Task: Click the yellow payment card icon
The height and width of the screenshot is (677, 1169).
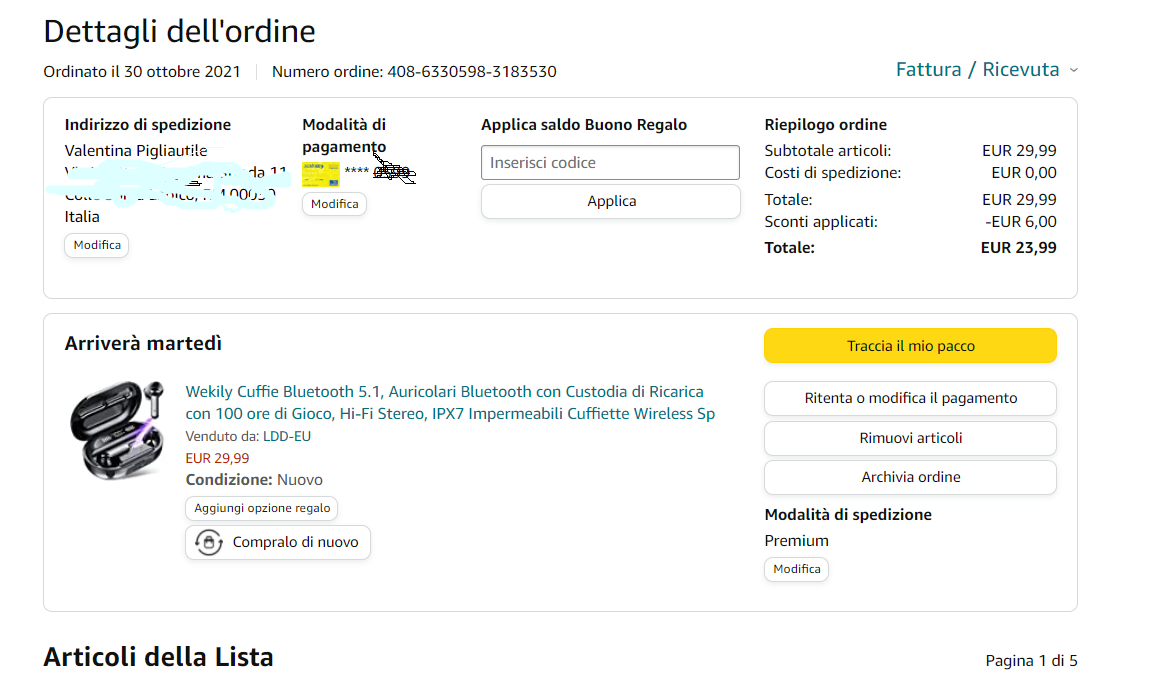Action: click(x=321, y=174)
